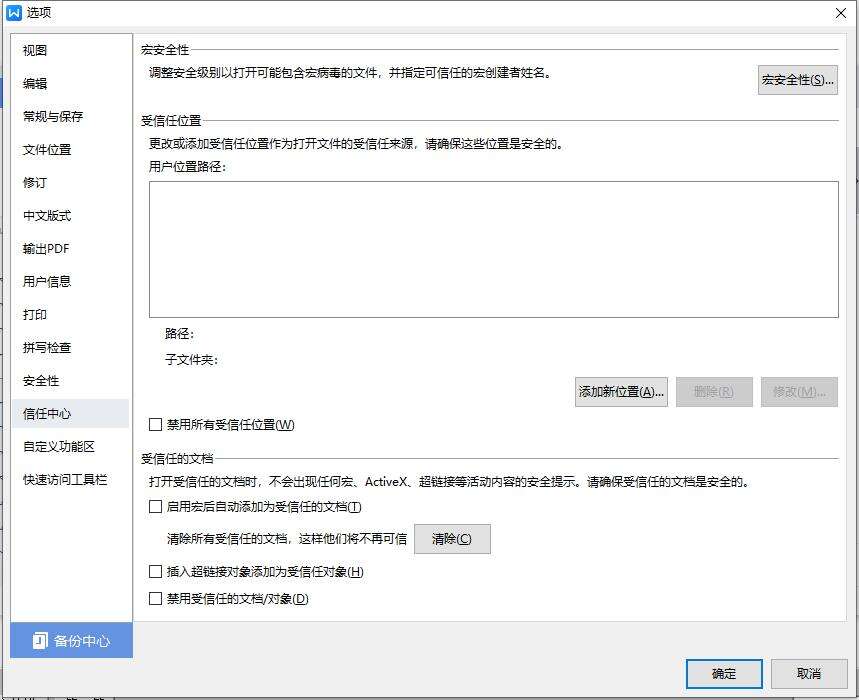Click 添加新位置(A)... button
Image resolution: width=859 pixels, height=700 pixels.
tap(621, 392)
